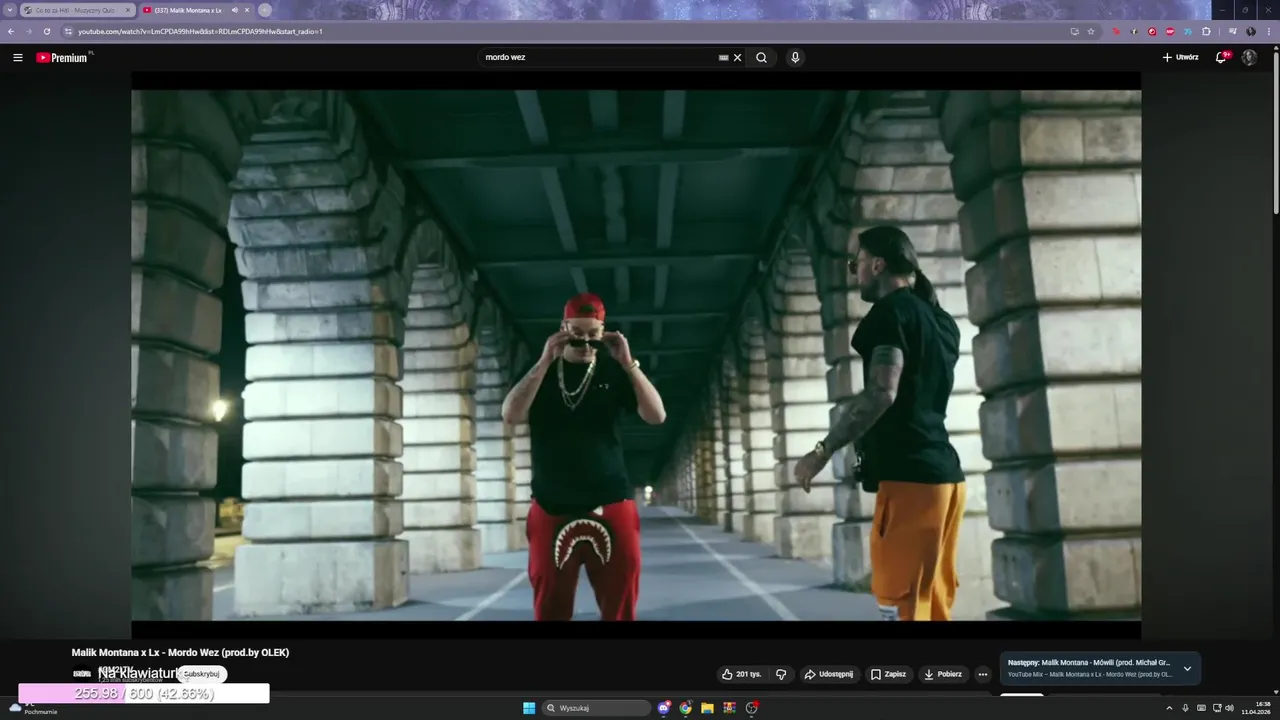1280x720 pixels.
Task: Share the video via Udostępnij
Action: click(828, 674)
